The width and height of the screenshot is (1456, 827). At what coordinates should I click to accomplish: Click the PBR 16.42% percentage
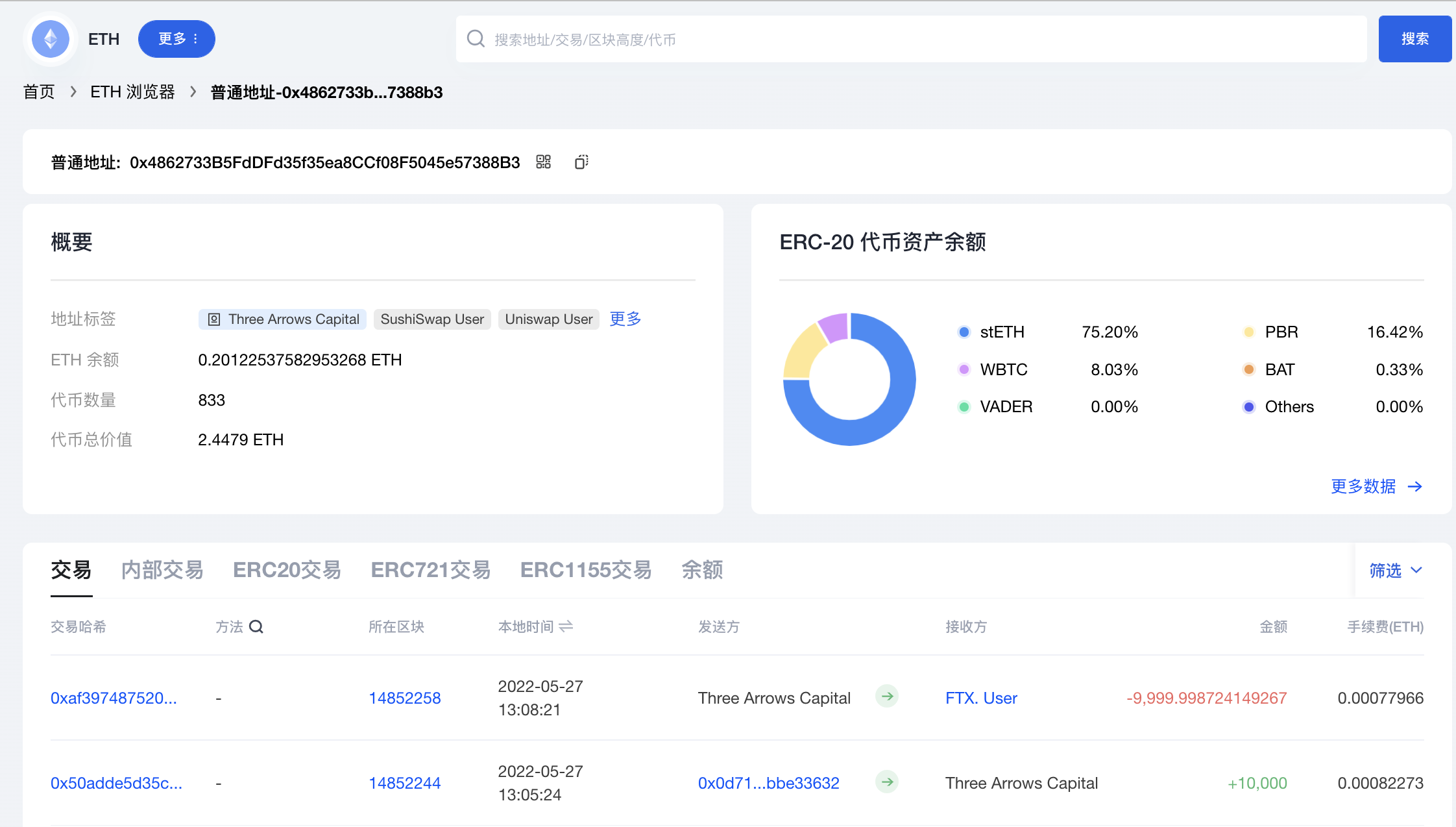coord(1395,332)
